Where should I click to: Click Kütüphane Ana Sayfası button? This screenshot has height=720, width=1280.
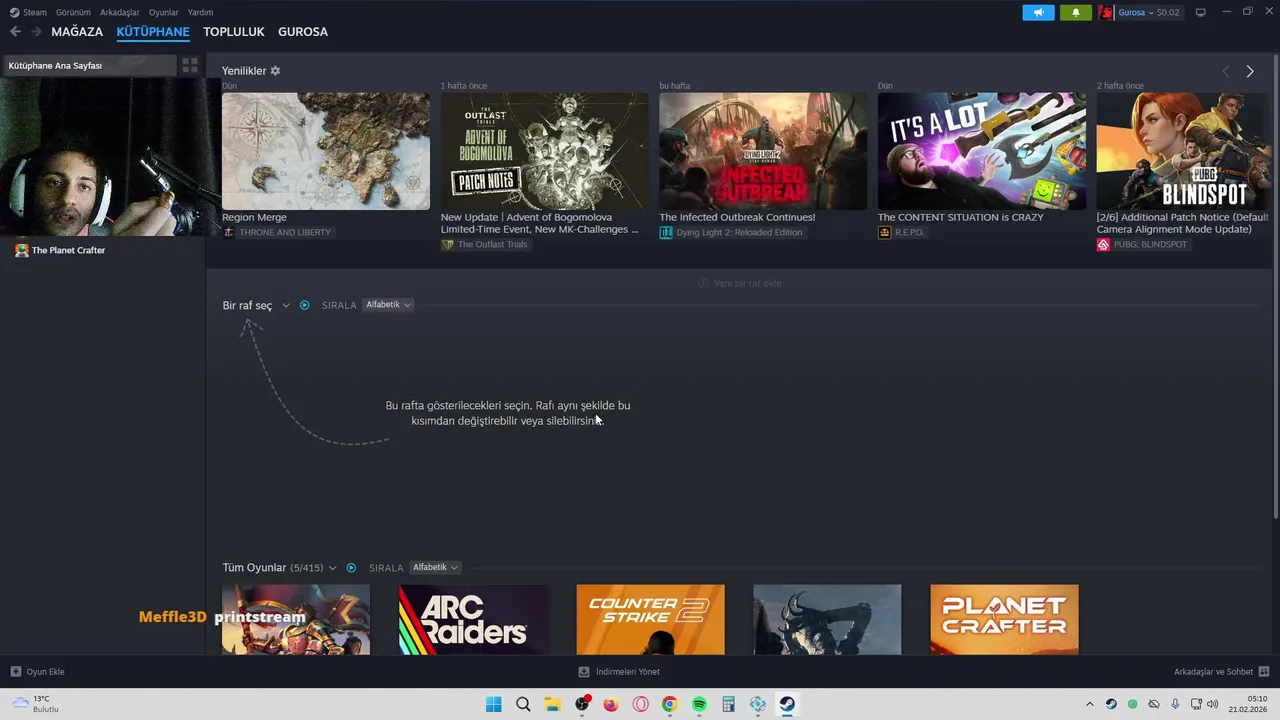click(88, 65)
